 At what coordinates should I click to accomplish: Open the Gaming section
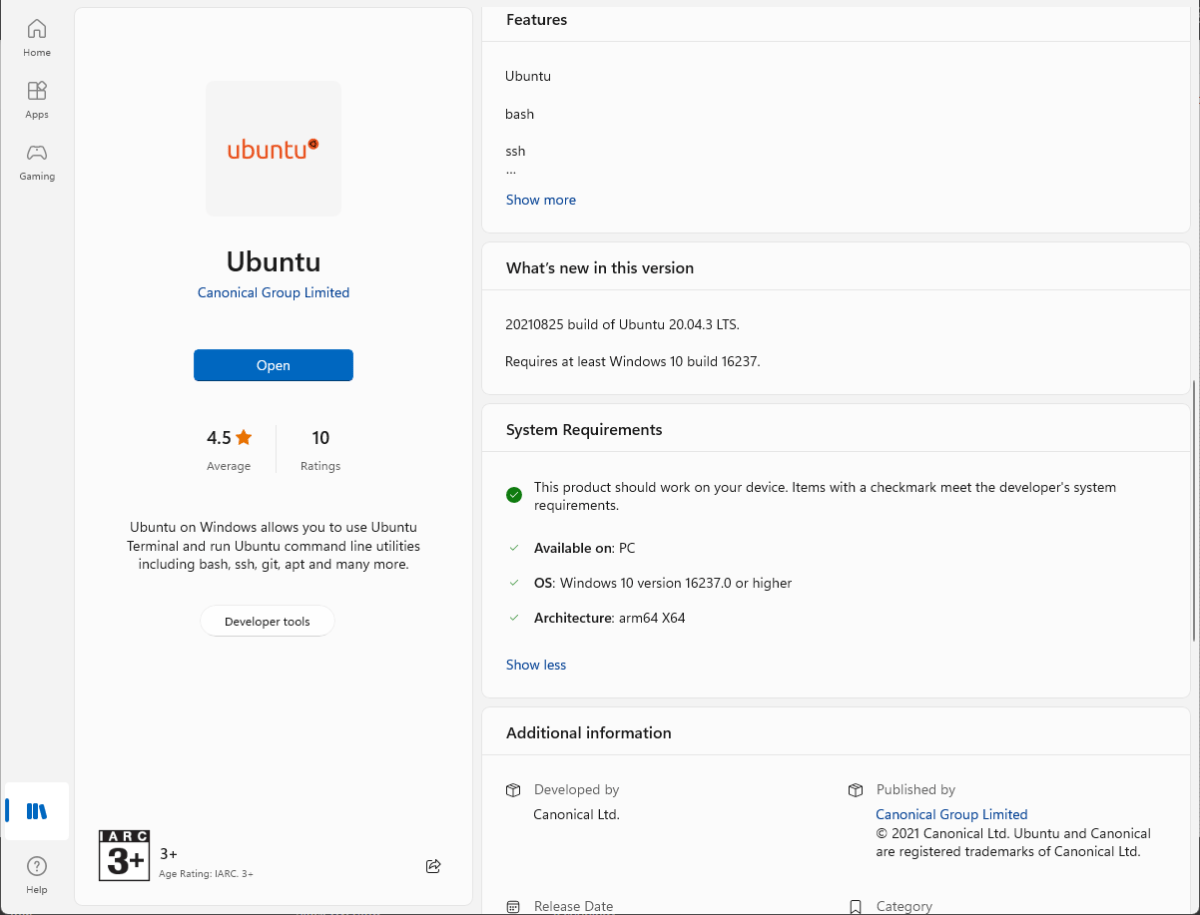click(37, 162)
